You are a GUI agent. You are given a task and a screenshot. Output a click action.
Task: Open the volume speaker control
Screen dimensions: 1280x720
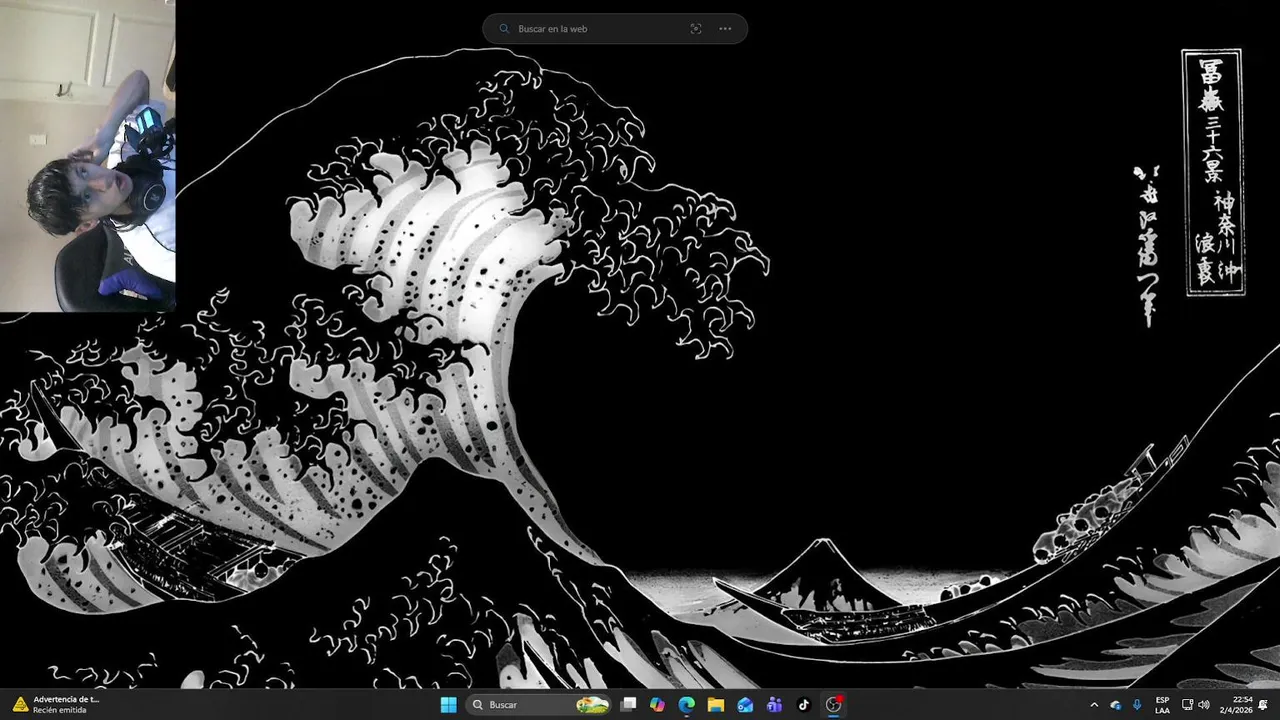click(x=1203, y=705)
